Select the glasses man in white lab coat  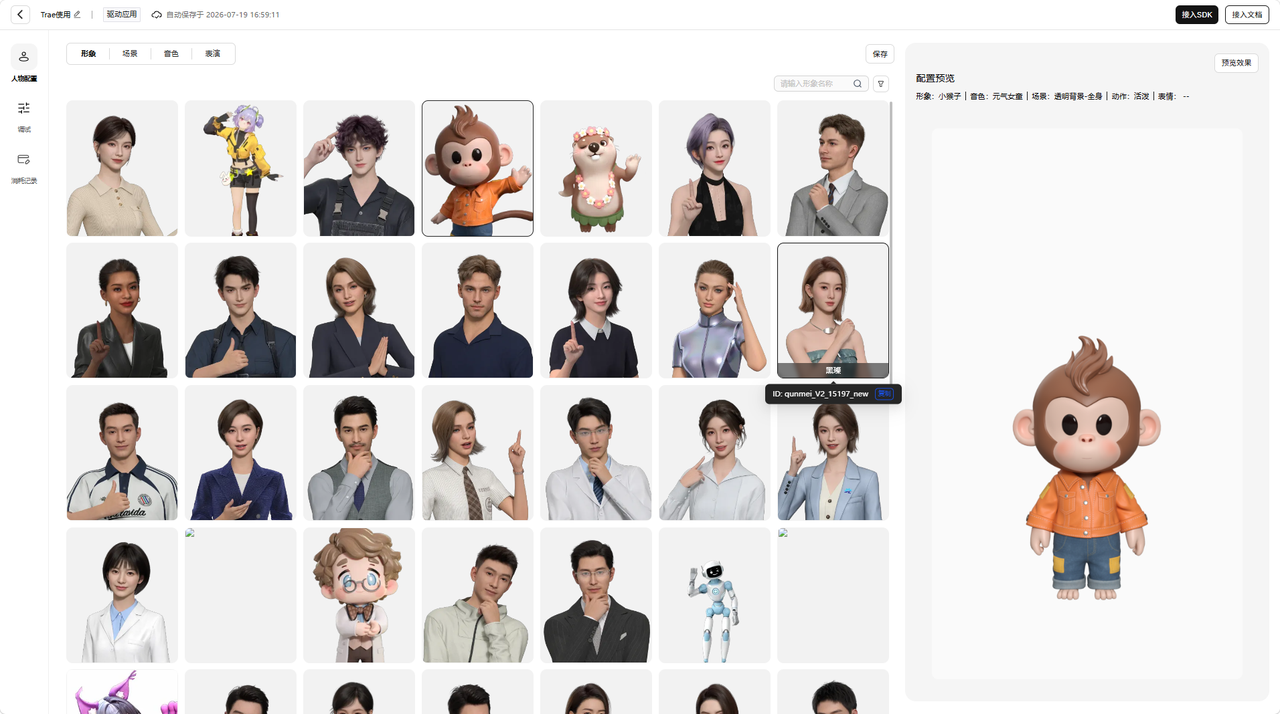pos(596,453)
